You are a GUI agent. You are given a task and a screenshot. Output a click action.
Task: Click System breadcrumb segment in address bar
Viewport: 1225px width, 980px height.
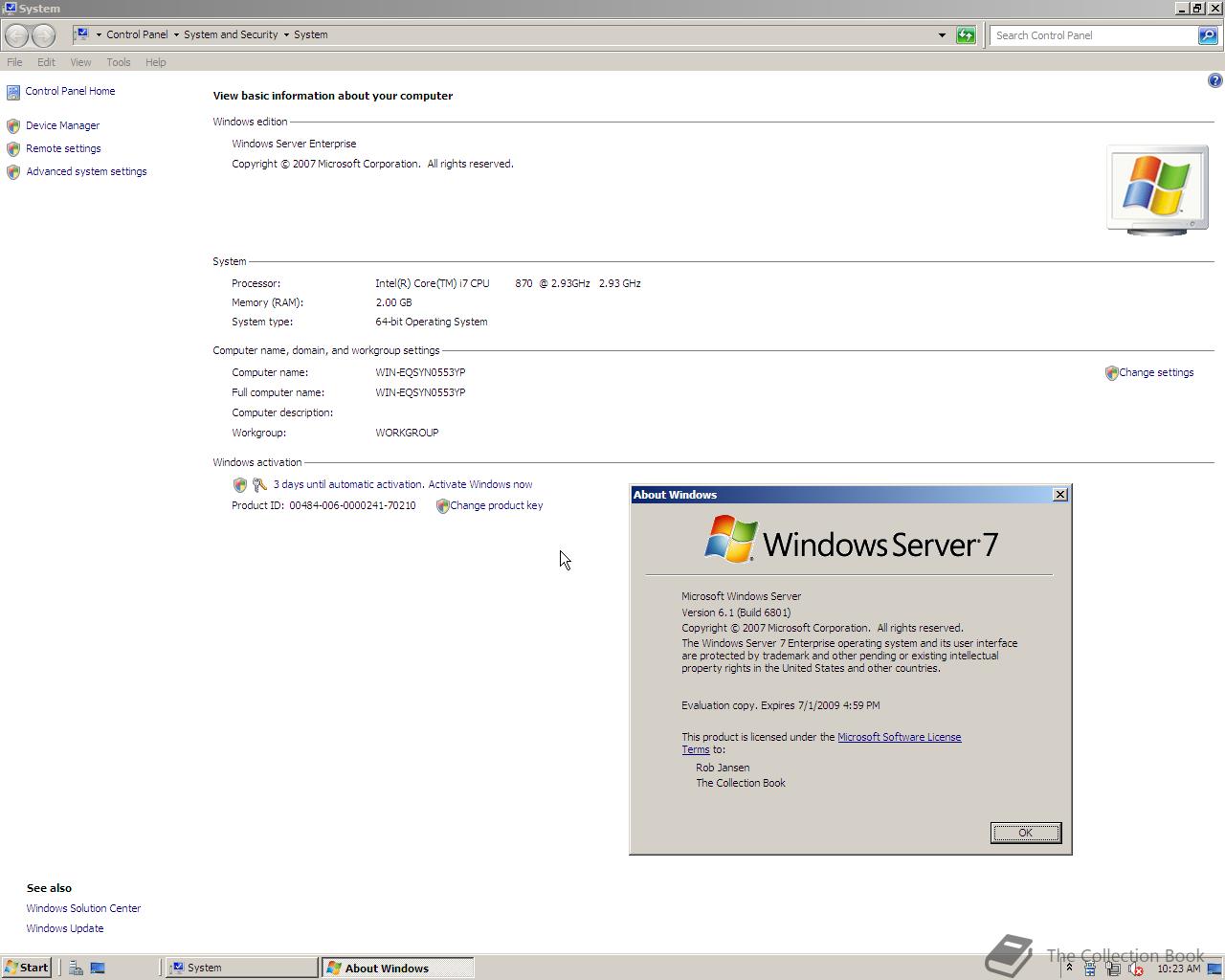(x=310, y=34)
